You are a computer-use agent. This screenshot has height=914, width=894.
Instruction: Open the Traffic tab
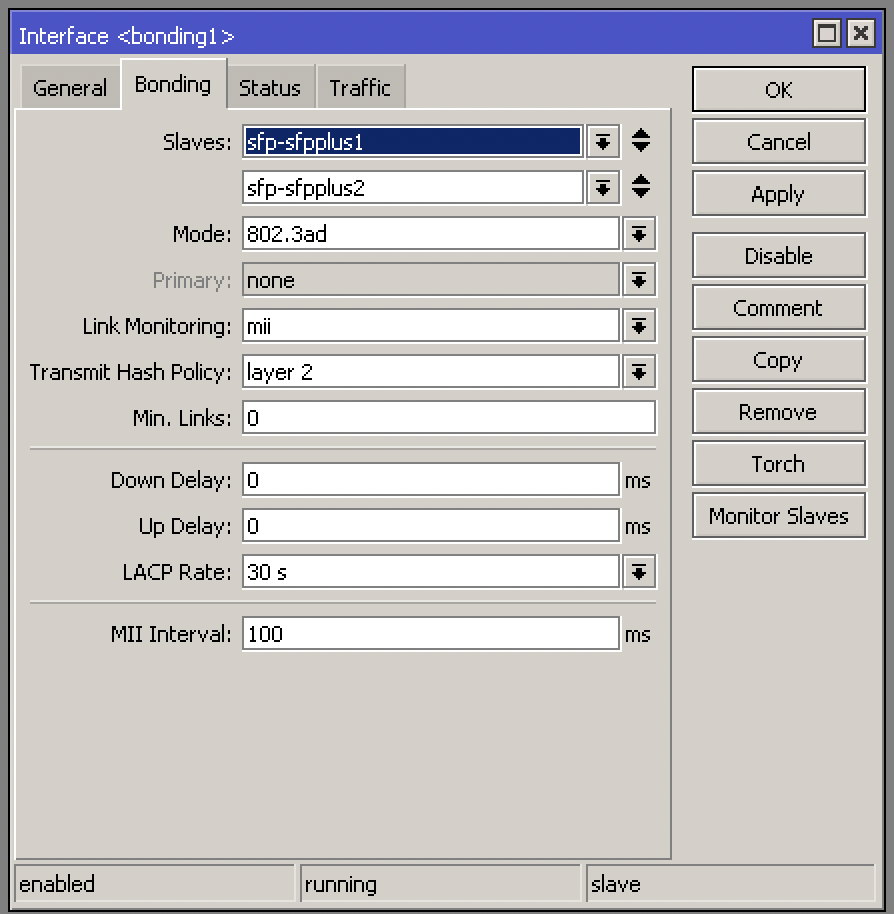360,87
